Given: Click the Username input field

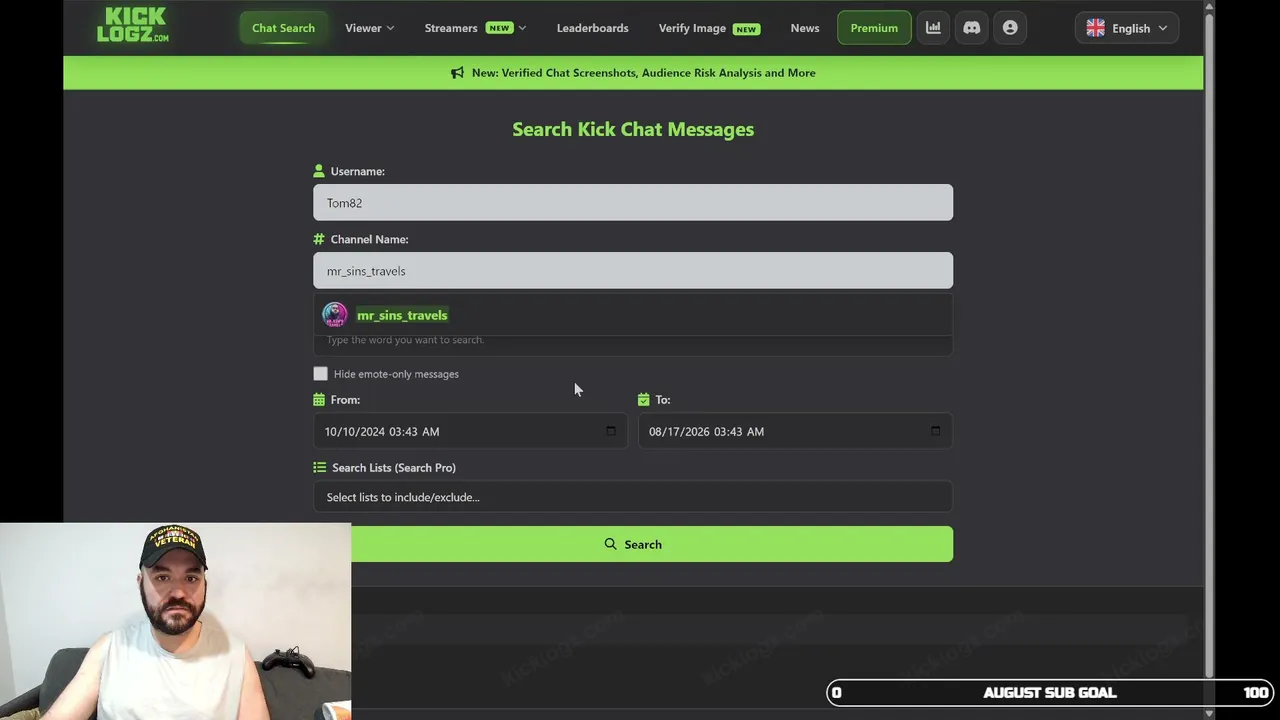Looking at the screenshot, I should pyautogui.click(x=633, y=203).
